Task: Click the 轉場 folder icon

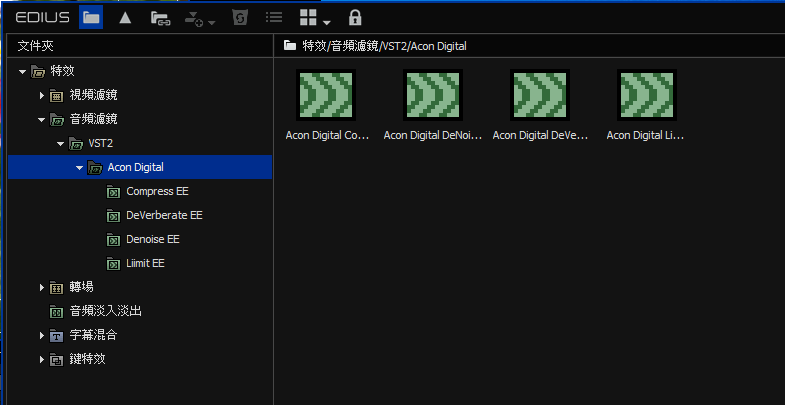Action: click(57, 288)
